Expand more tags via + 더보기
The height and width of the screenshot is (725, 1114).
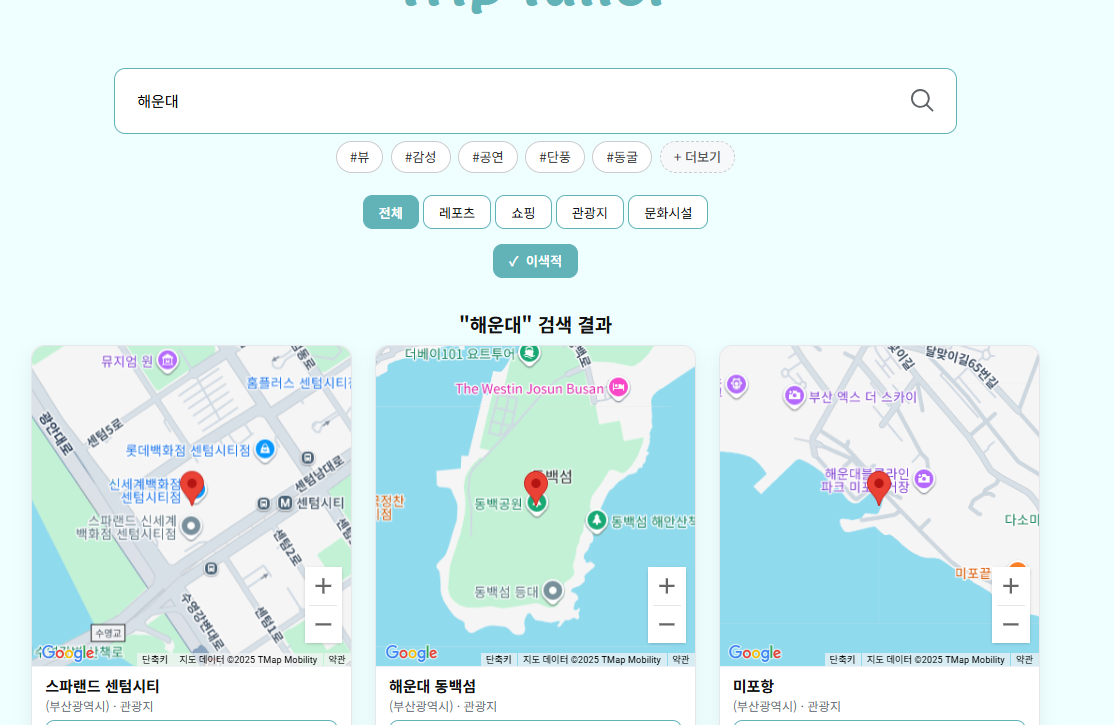697,157
